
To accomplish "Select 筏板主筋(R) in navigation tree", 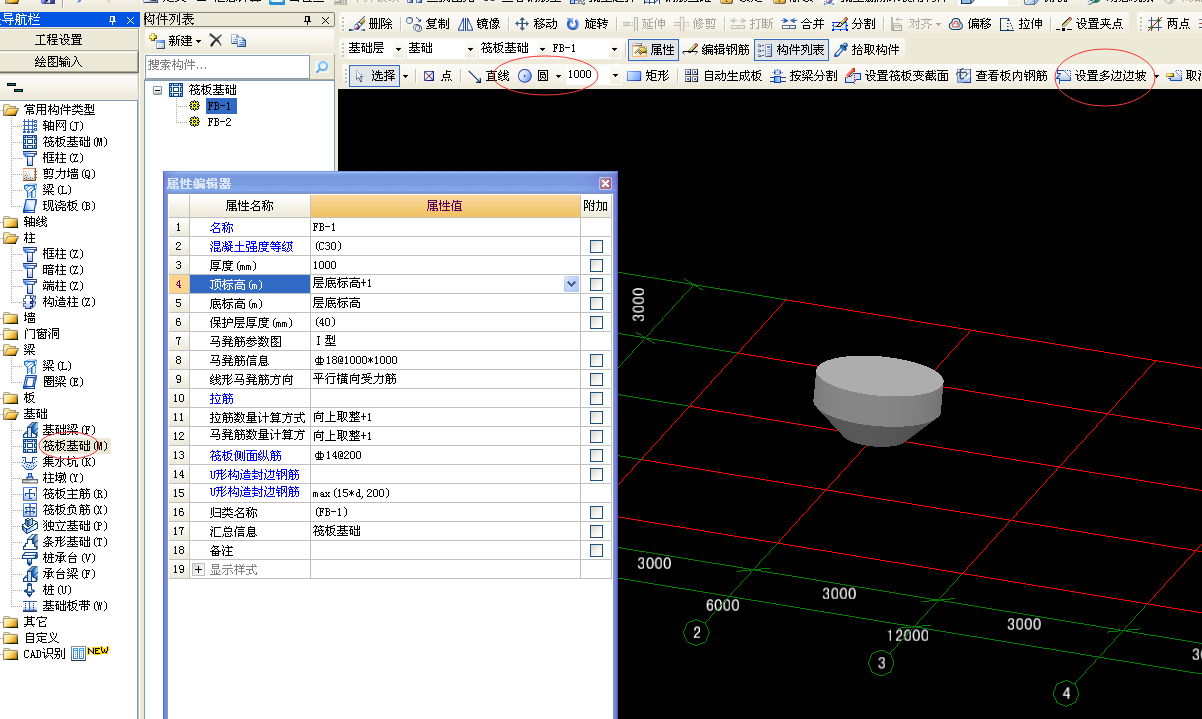I will click(75, 494).
